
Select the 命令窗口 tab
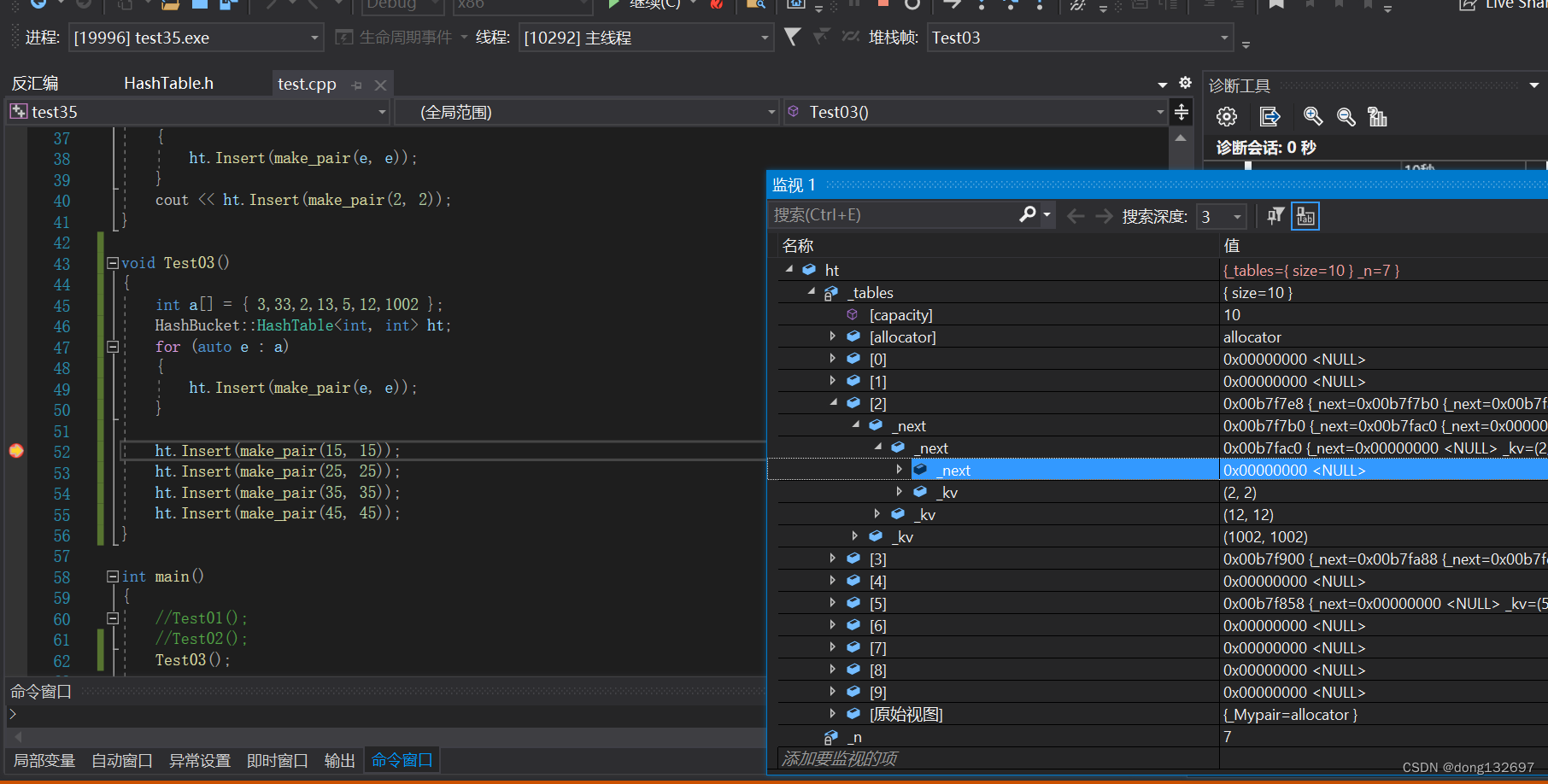point(402,760)
